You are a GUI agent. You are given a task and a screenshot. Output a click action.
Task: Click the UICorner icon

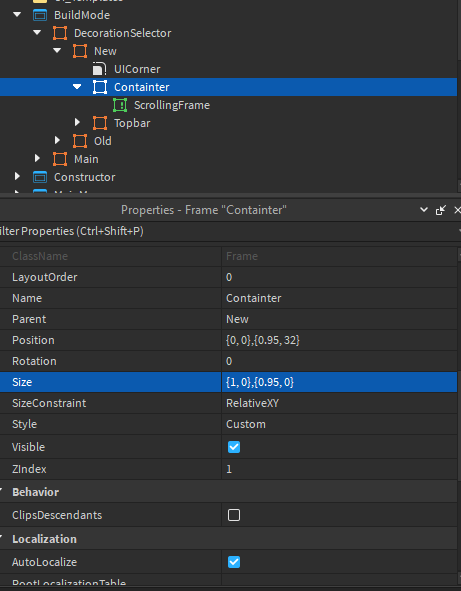[x=100, y=69]
